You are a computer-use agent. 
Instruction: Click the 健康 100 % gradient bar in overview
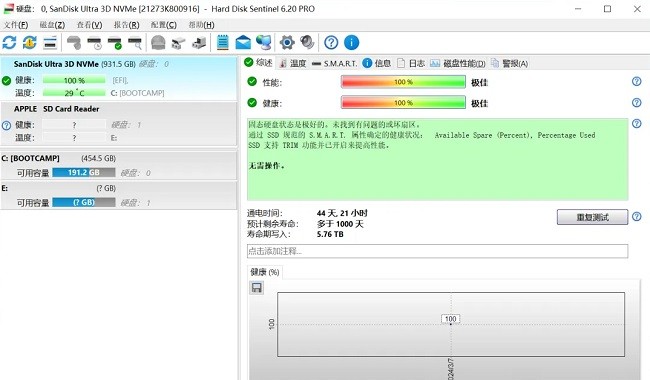click(x=403, y=102)
